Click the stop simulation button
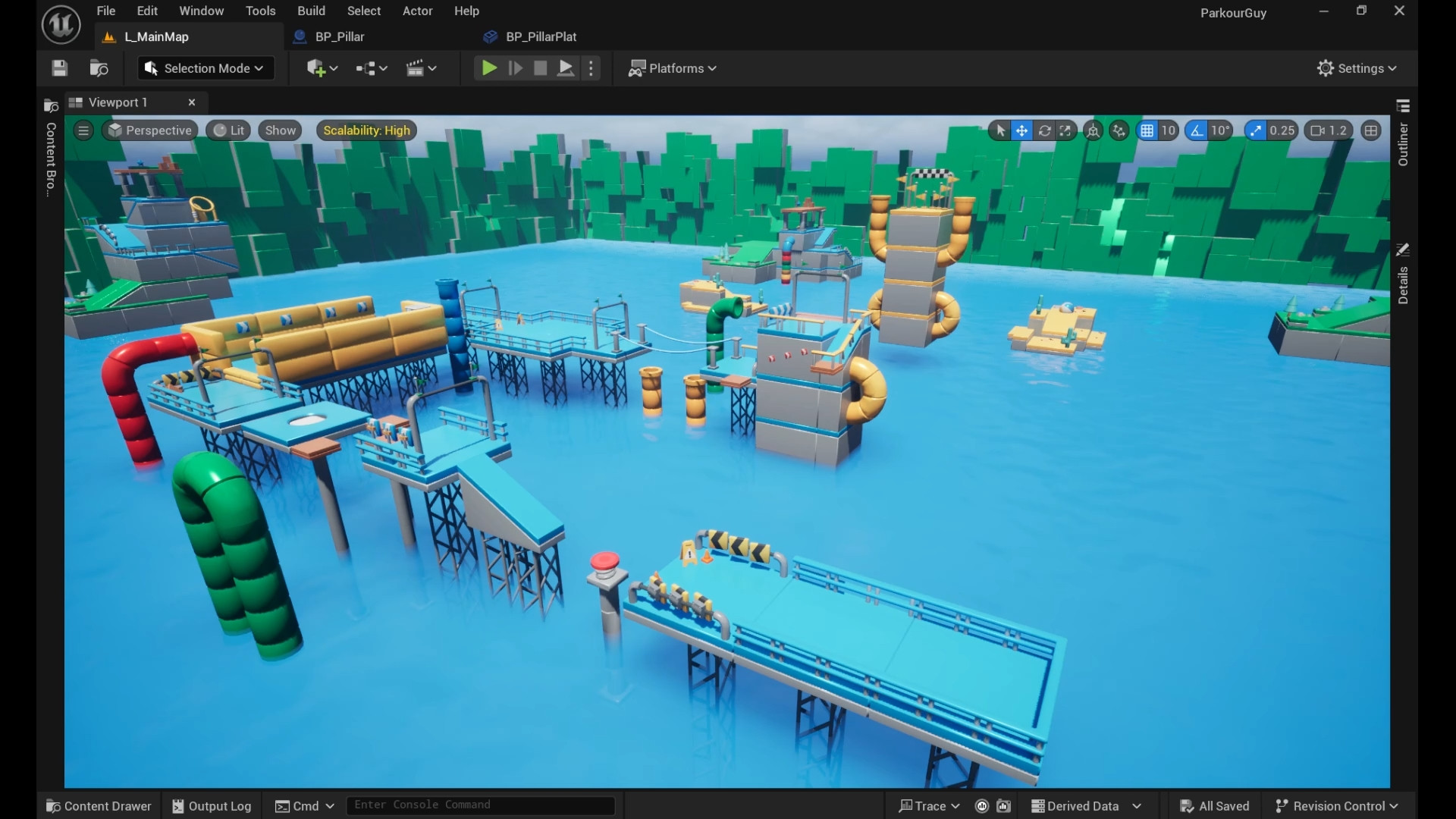Image resolution: width=1456 pixels, height=819 pixels. pyautogui.click(x=540, y=68)
